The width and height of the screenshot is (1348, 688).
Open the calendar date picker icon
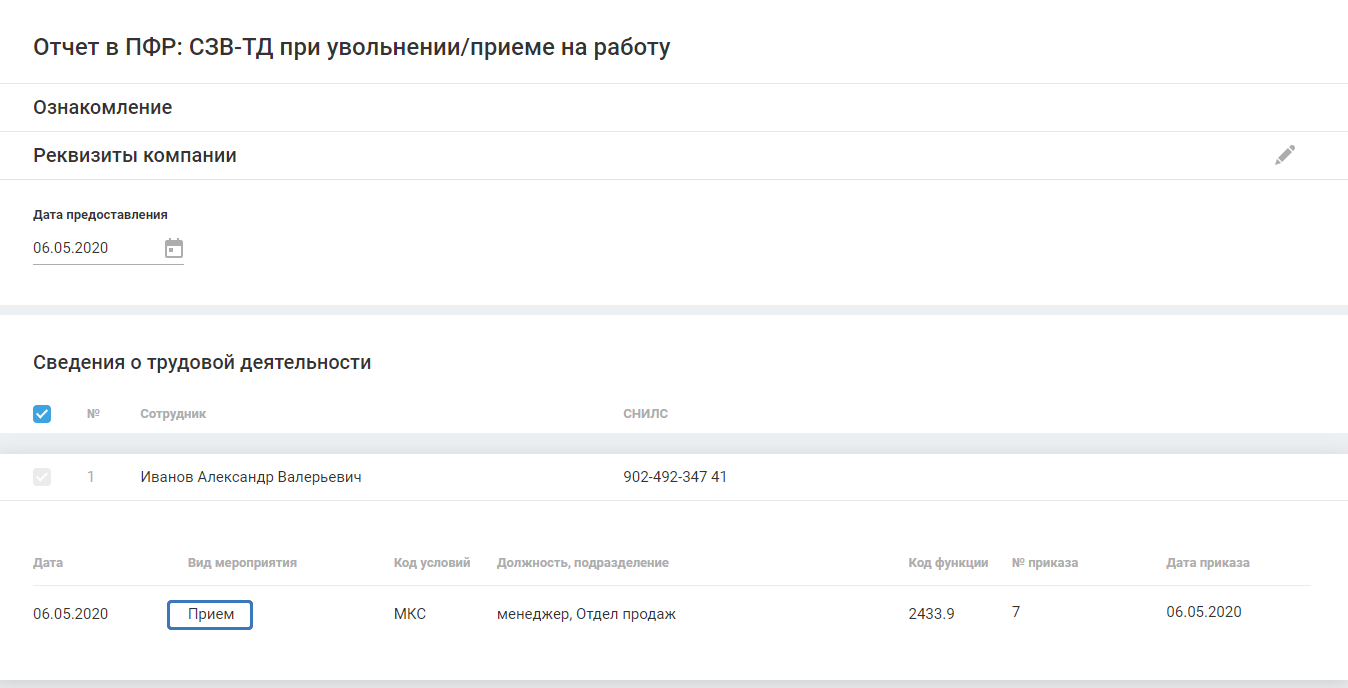pos(174,248)
